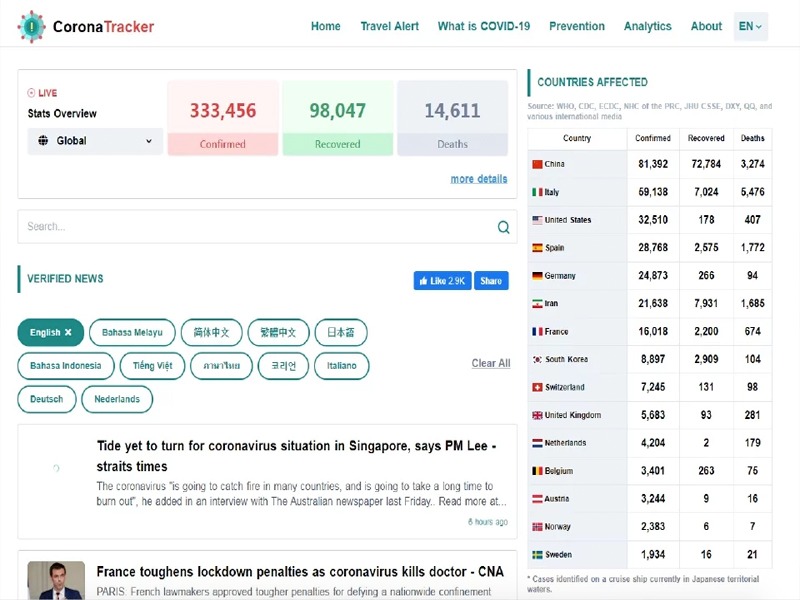Screen dimensions: 800x600
Task: Go to the Analytics menu item
Action: point(647,27)
